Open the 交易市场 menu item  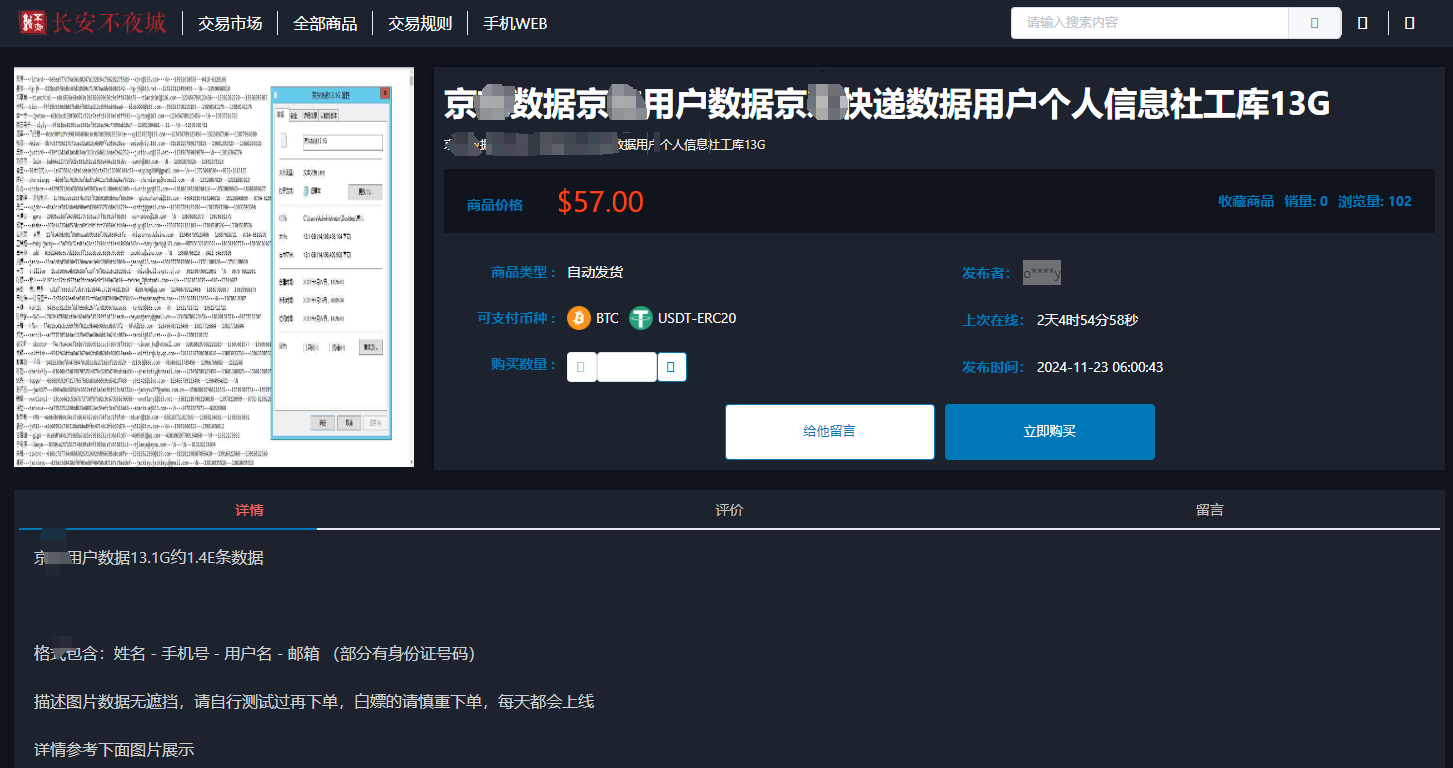pos(230,24)
